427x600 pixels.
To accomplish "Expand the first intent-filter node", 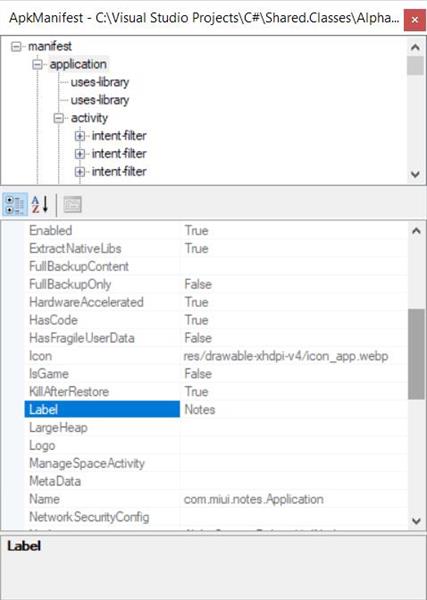I will (80, 136).
